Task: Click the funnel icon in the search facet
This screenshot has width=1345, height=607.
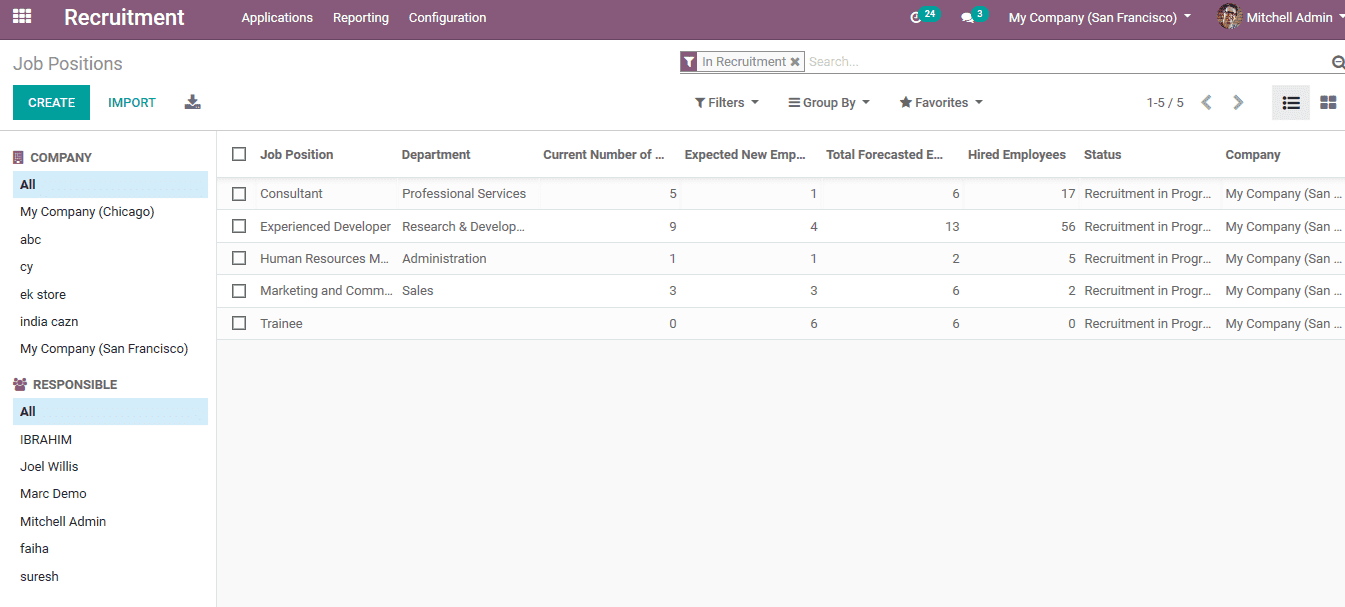Action: [689, 62]
